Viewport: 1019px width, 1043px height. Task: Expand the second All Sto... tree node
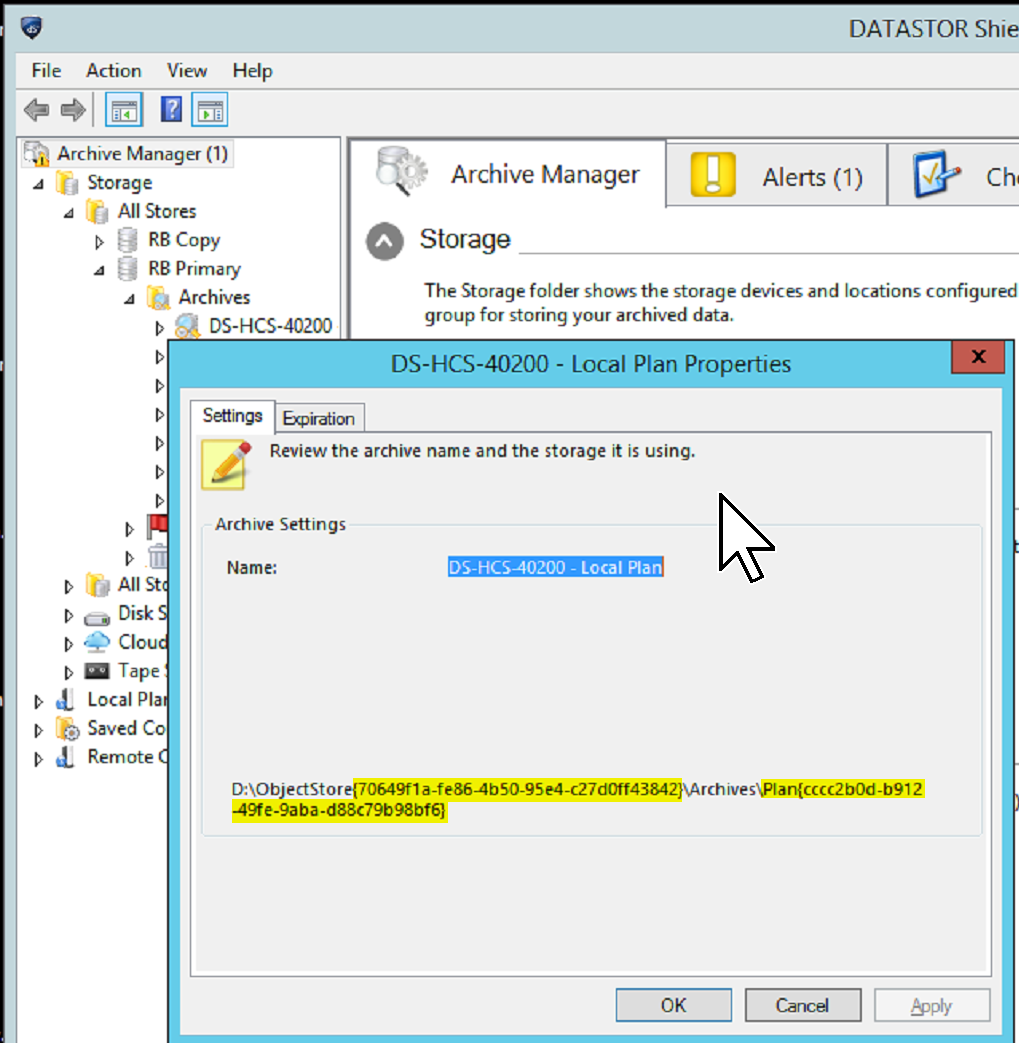coord(69,587)
